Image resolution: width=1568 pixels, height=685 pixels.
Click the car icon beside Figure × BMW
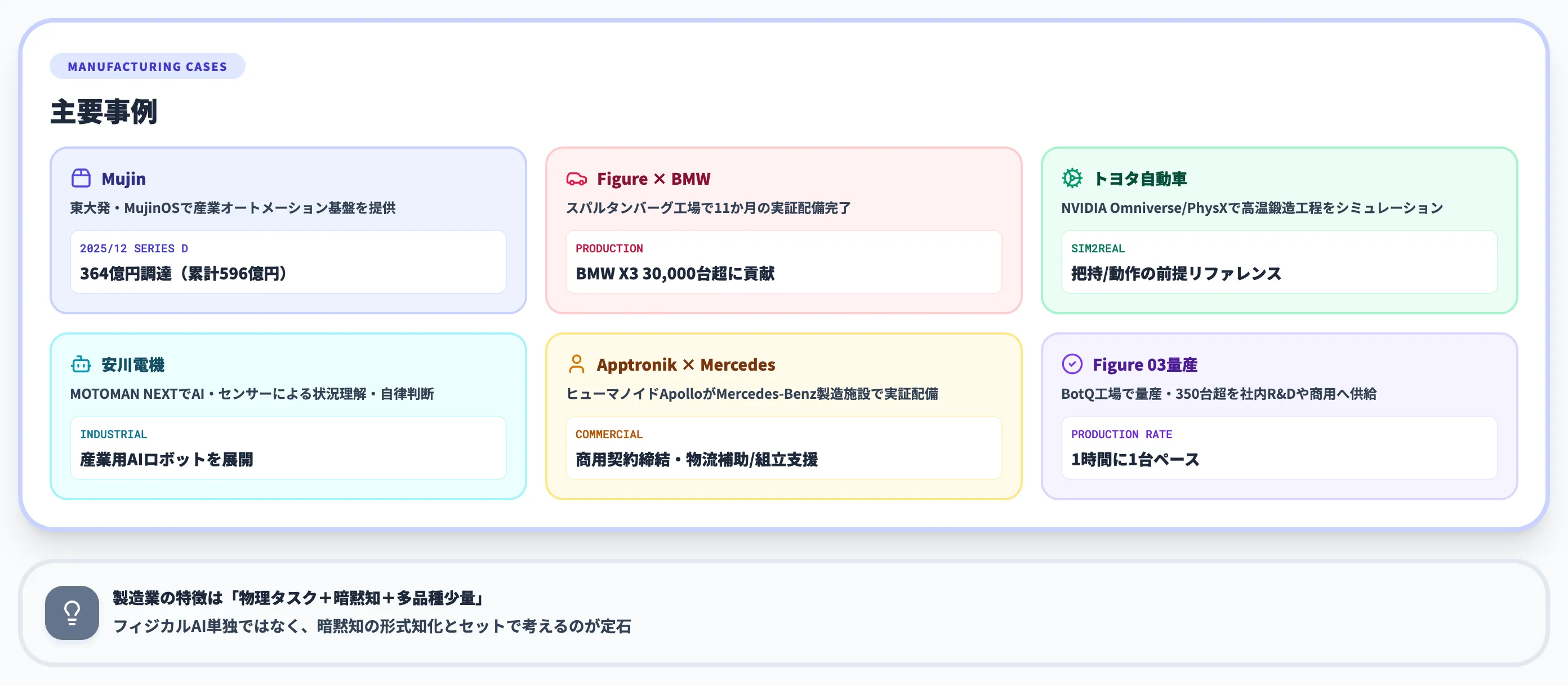576,179
